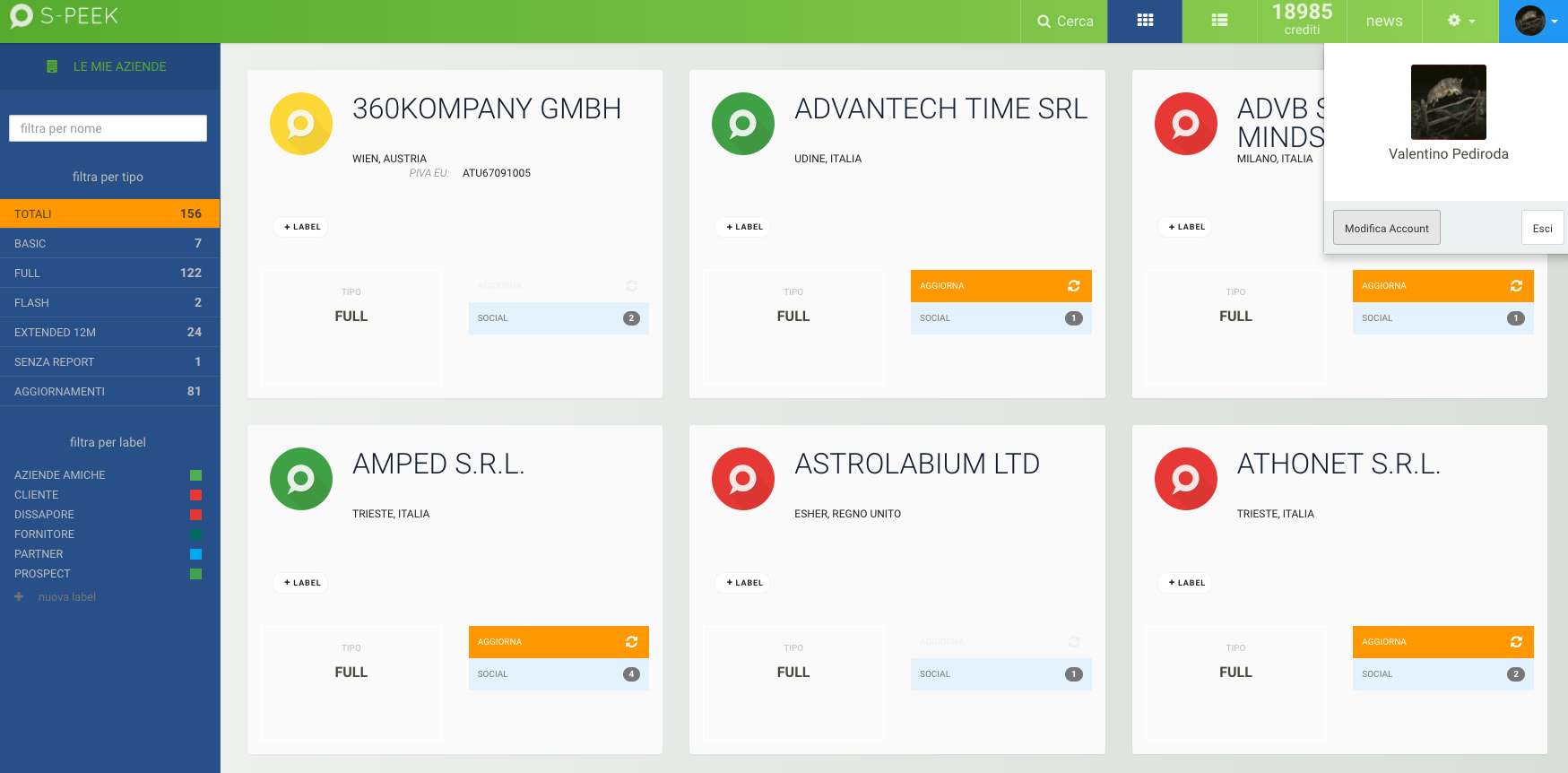Click disabled refresh icon on ASTROLABIUM LTD

1074,642
